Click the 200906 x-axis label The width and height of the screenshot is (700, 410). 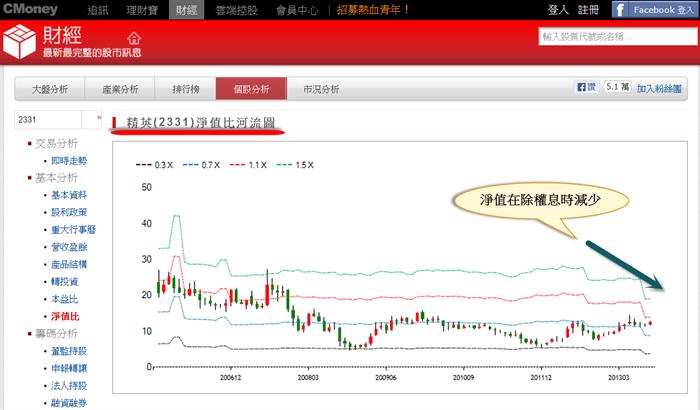pos(386,377)
